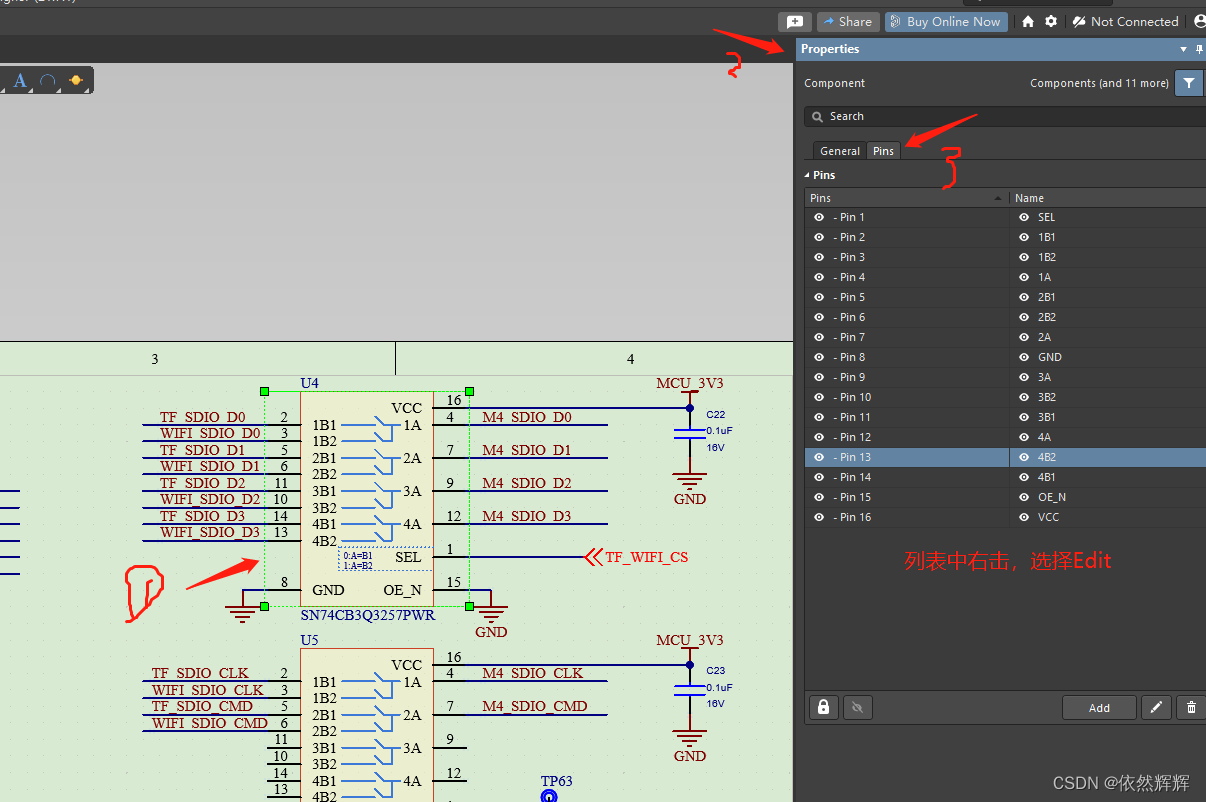Click the U5 designator in schematic
1206x802 pixels.
tap(310, 640)
